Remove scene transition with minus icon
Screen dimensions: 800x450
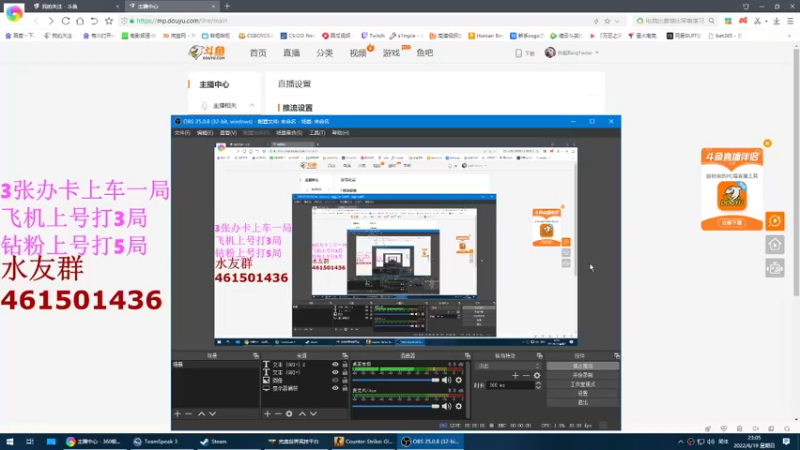pos(526,376)
